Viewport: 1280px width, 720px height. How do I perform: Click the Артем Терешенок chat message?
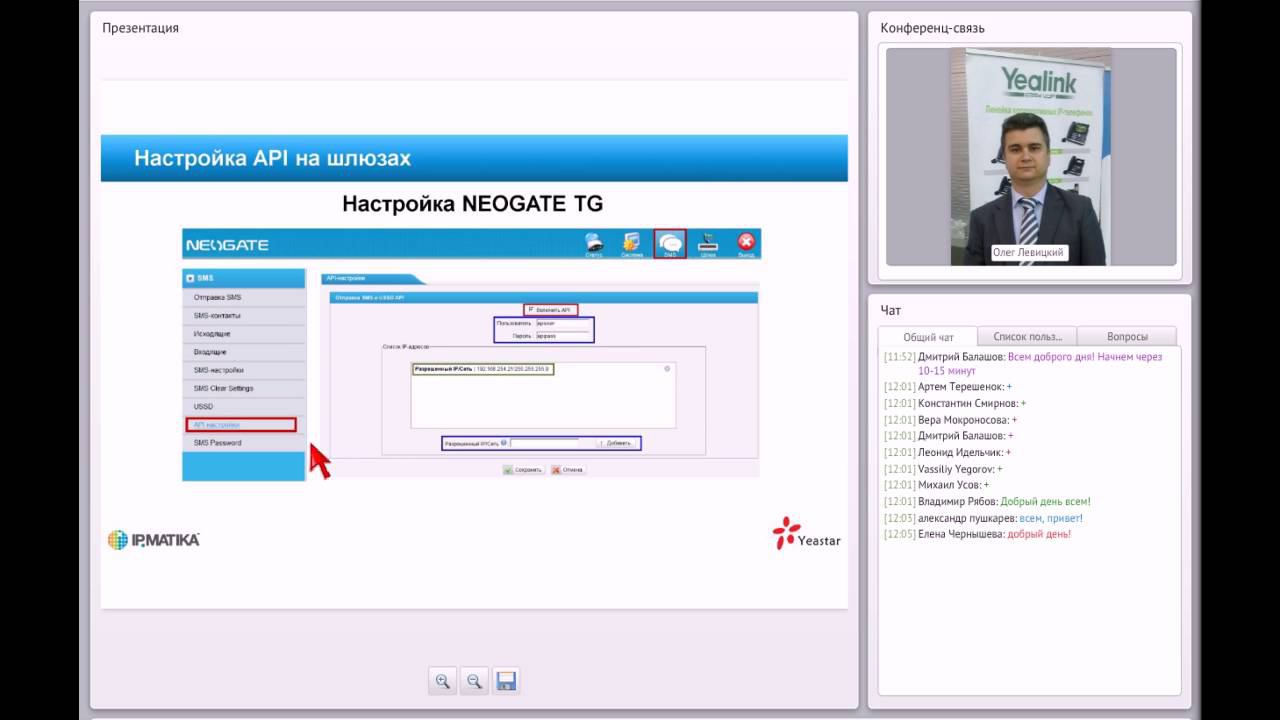coord(948,387)
